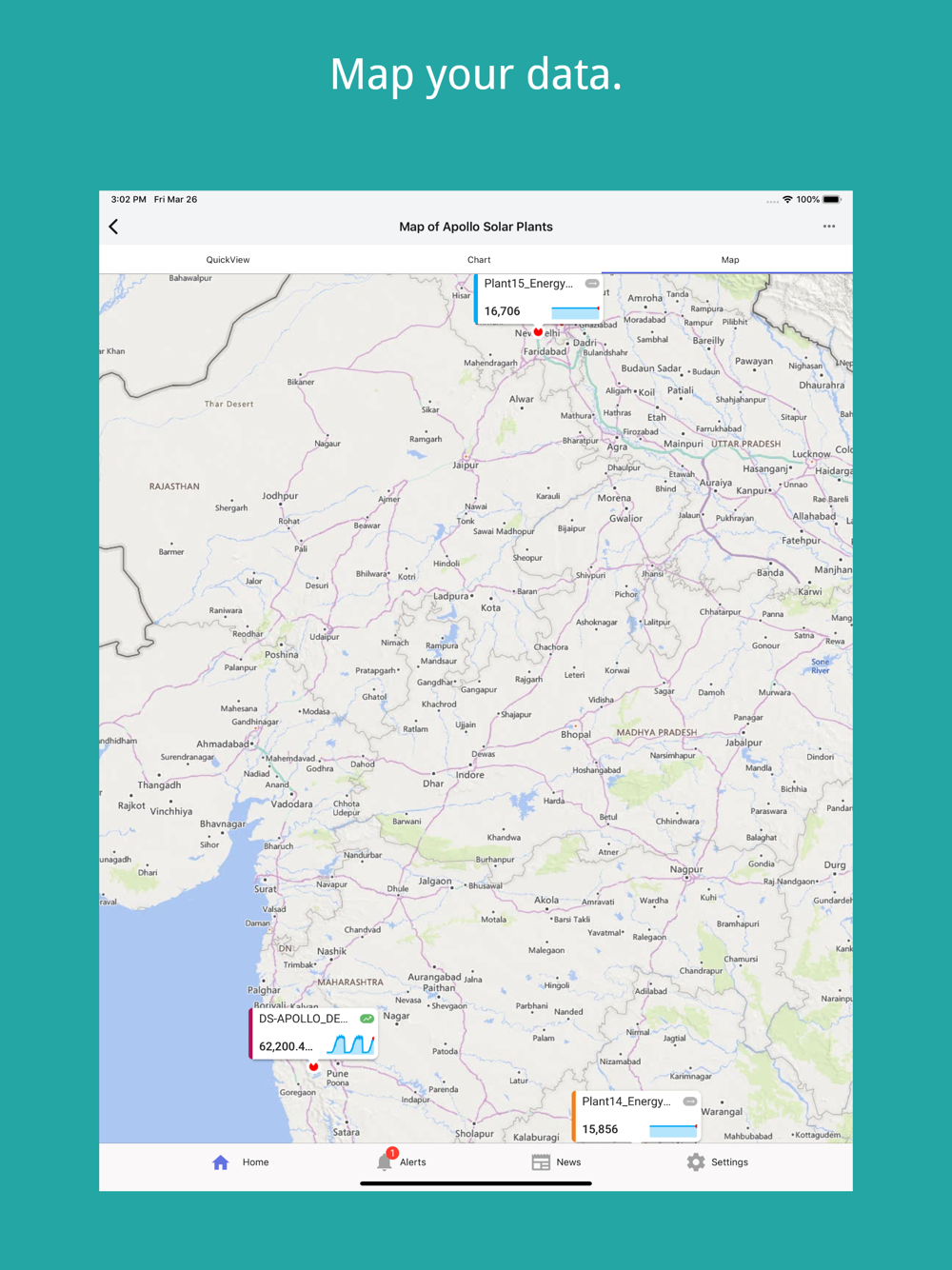Viewport: 952px width, 1270px height.
Task: Click the MAHARASHTRA state label
Action: click(350, 982)
